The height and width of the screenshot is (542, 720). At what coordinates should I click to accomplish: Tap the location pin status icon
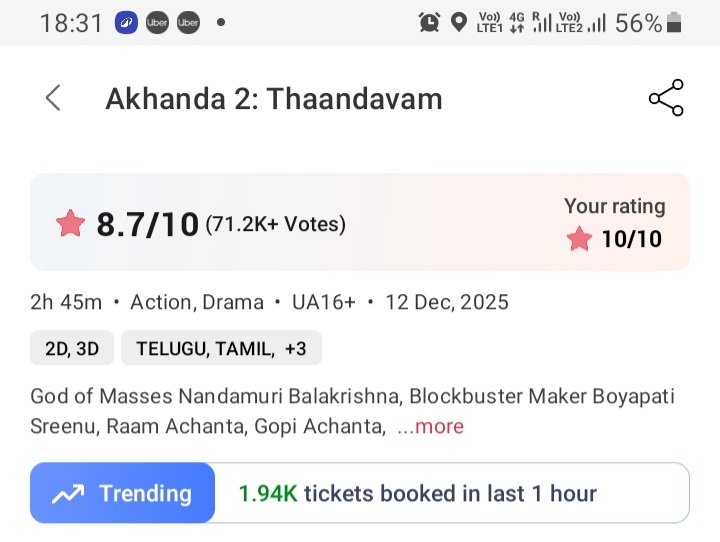[459, 22]
